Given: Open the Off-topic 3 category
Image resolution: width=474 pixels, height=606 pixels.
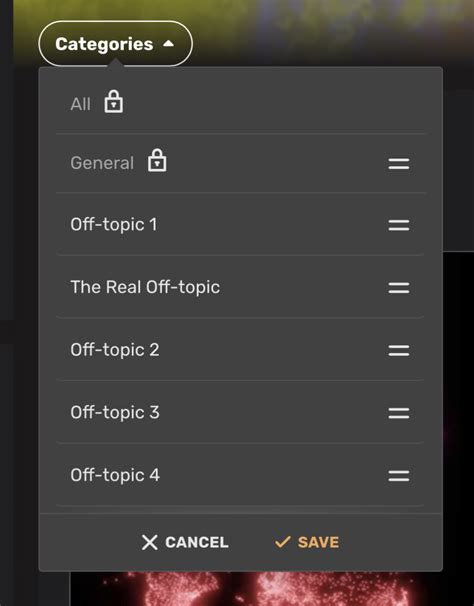Looking at the screenshot, I should tap(115, 412).
